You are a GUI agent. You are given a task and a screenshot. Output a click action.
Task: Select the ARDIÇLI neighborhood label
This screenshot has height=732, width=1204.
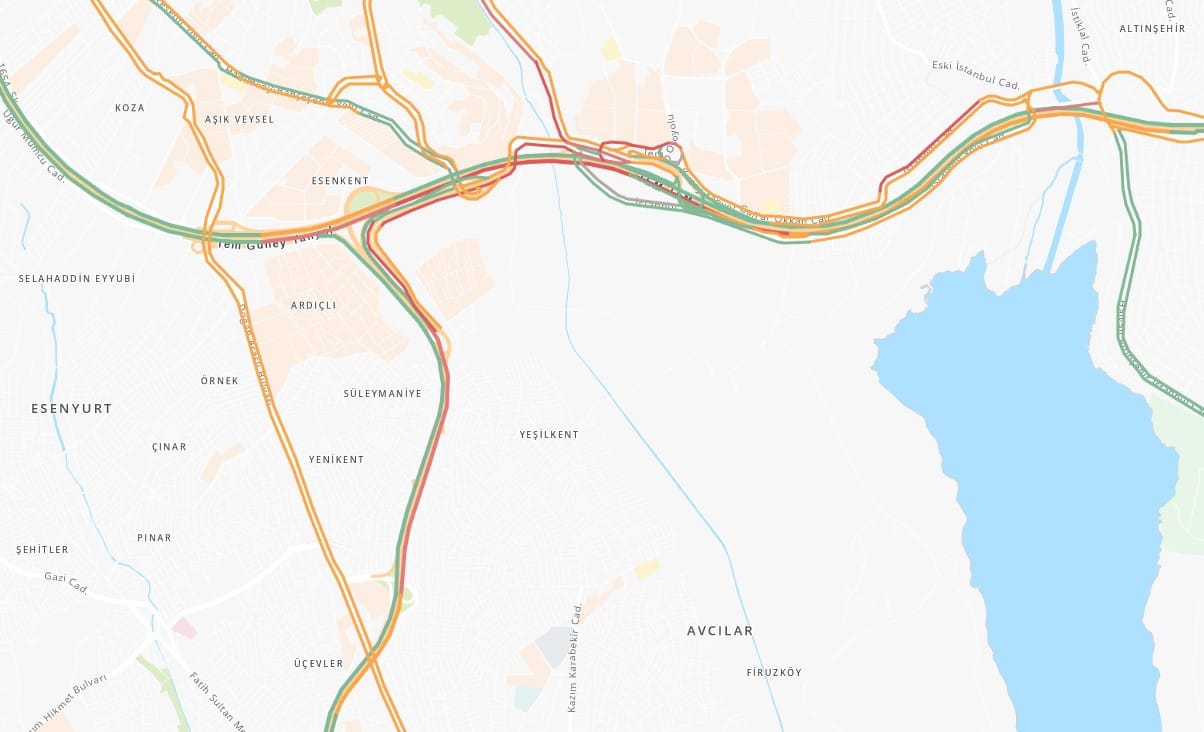[313, 305]
